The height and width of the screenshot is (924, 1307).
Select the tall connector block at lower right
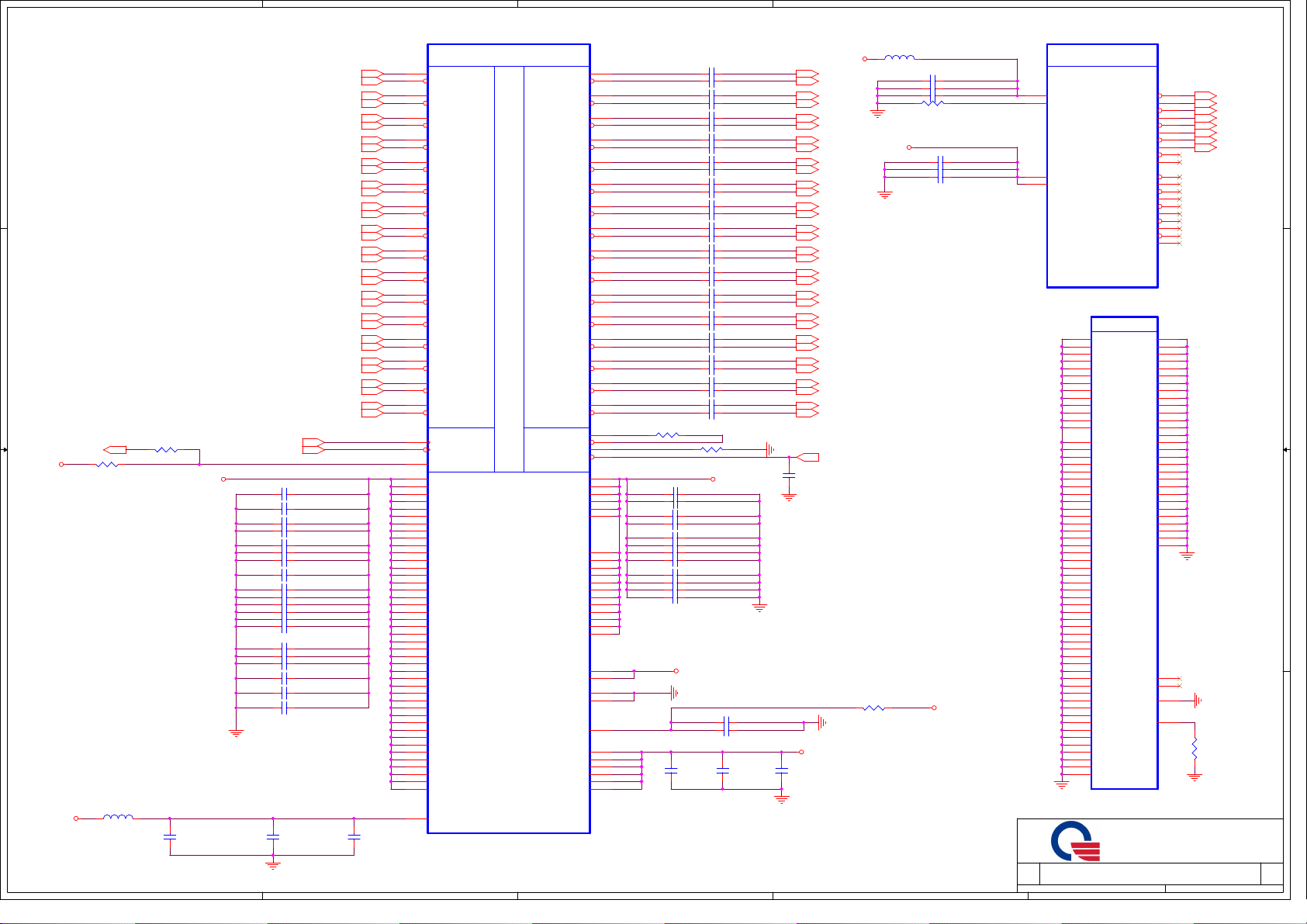coord(1124,552)
